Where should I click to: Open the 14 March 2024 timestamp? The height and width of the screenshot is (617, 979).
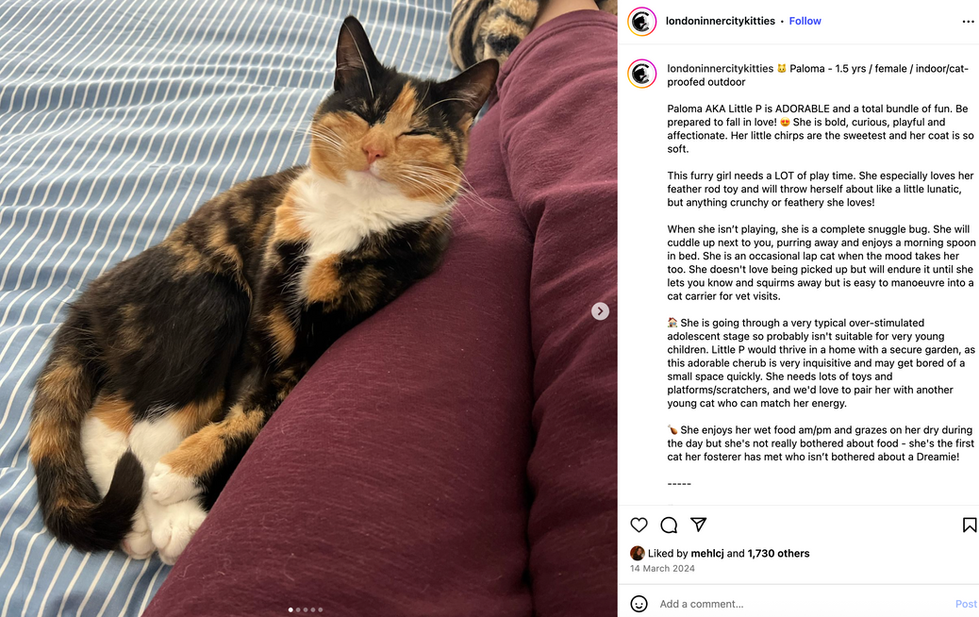[x=662, y=568]
